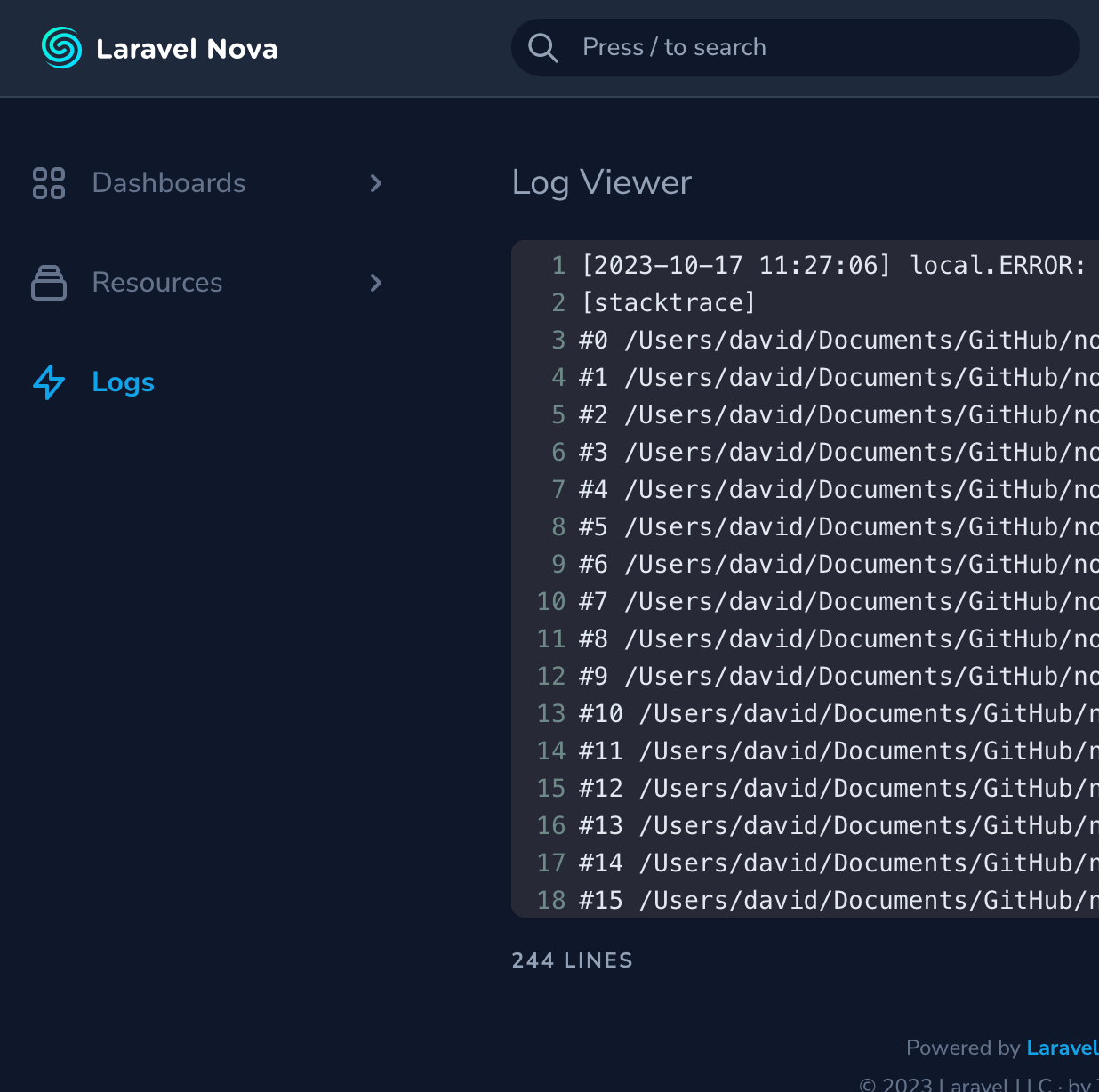Select stack frame #7 in log viewer
1099x1092 pixels.
[x=836, y=602]
